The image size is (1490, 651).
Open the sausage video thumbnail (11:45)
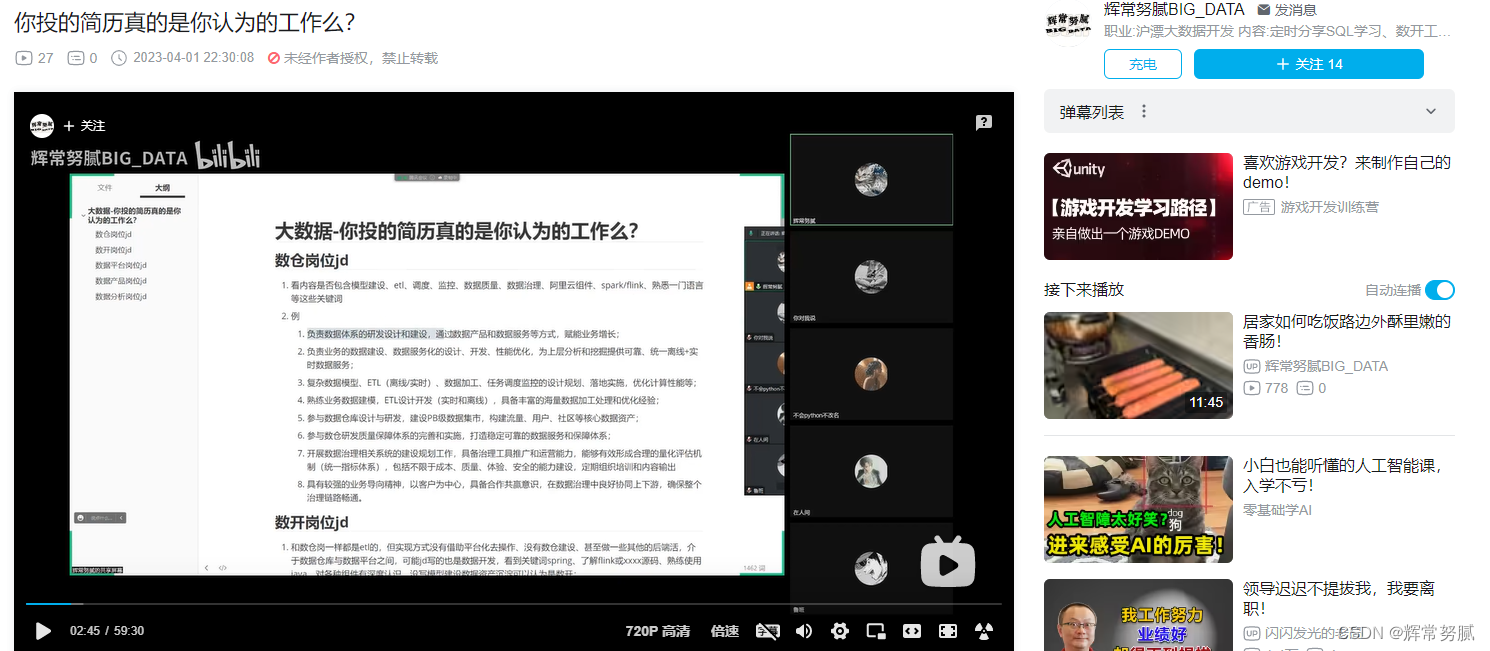tap(1138, 365)
